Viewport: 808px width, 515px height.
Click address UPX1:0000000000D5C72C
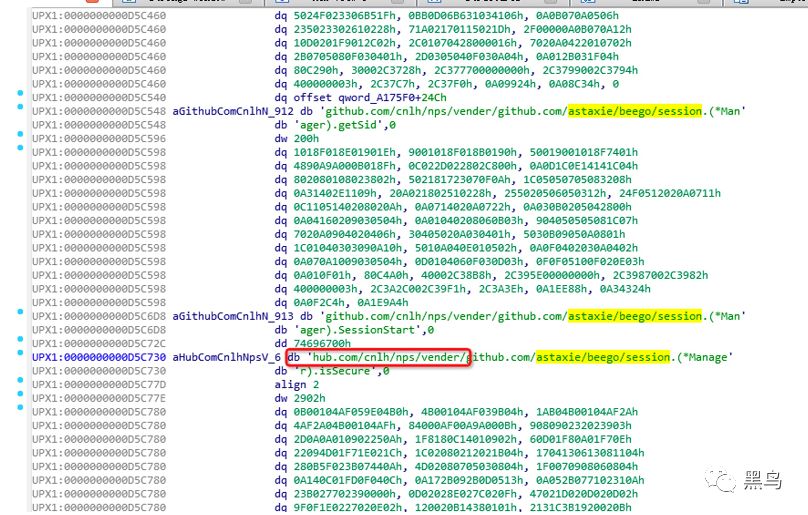click(99, 344)
